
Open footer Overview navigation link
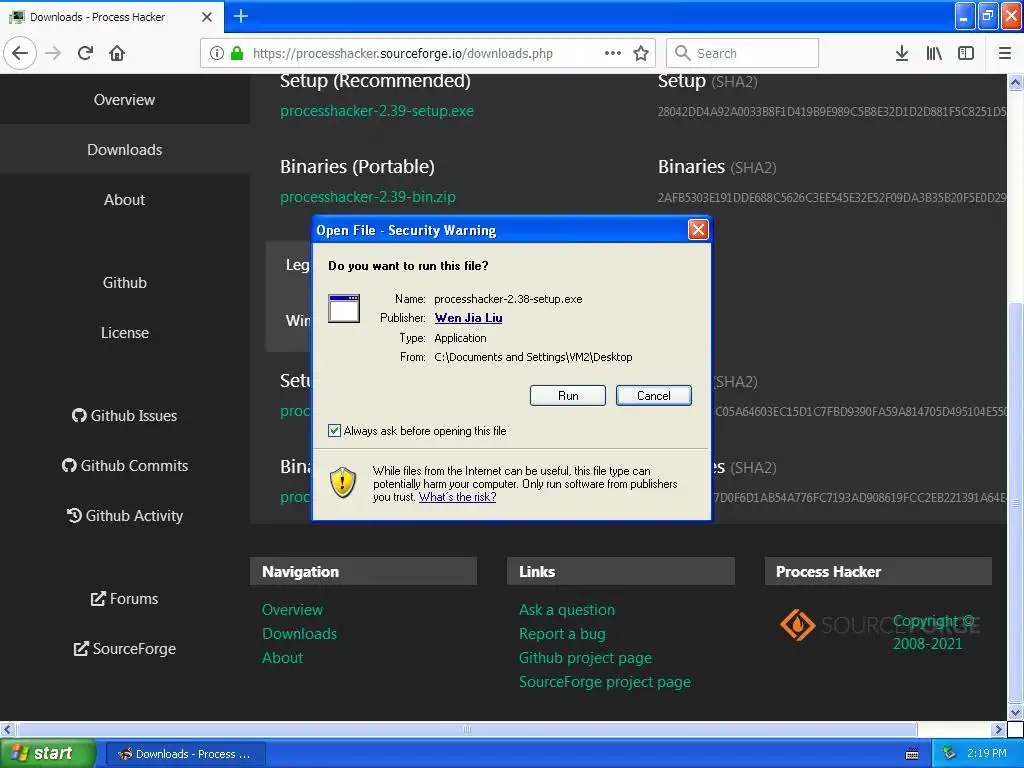pyautogui.click(x=293, y=610)
